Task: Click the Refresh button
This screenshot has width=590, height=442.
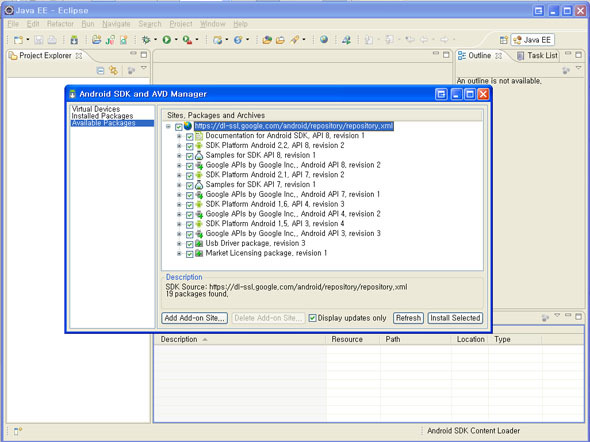Action: [408, 318]
